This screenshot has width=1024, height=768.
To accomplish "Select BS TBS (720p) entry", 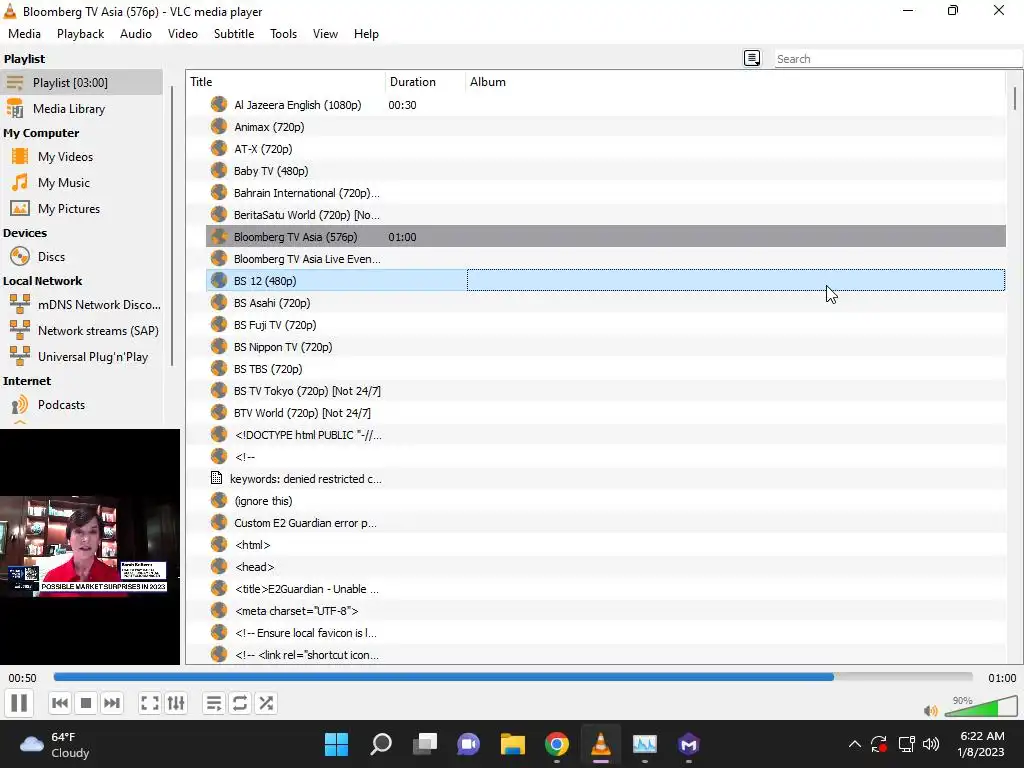I will pyautogui.click(x=605, y=369).
